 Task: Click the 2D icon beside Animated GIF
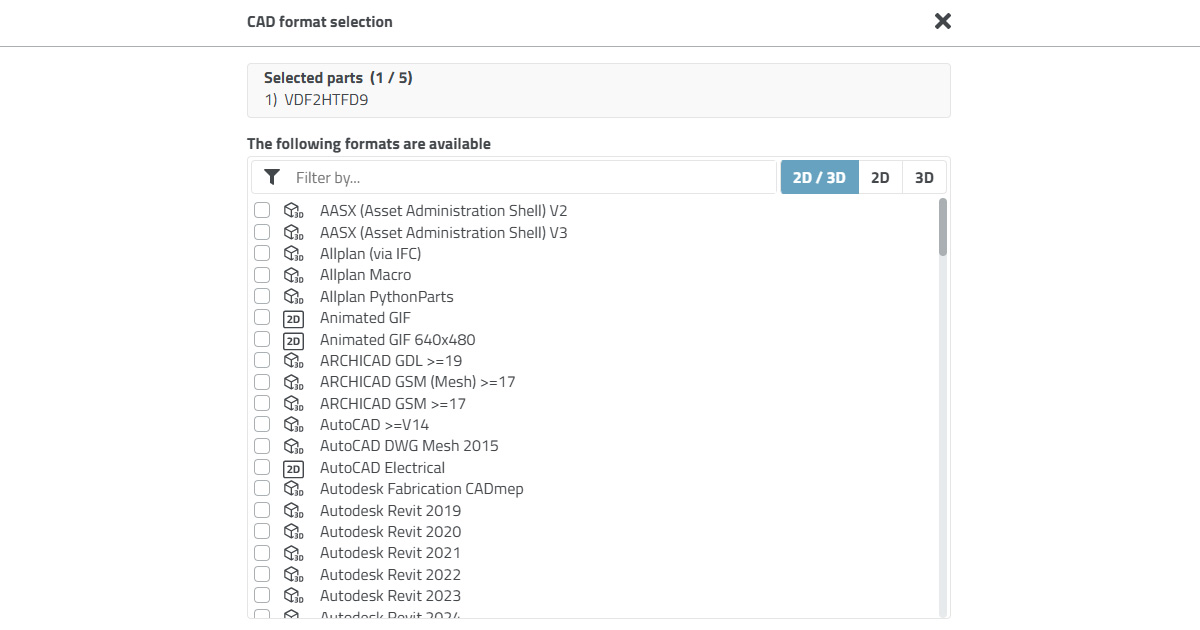293,319
